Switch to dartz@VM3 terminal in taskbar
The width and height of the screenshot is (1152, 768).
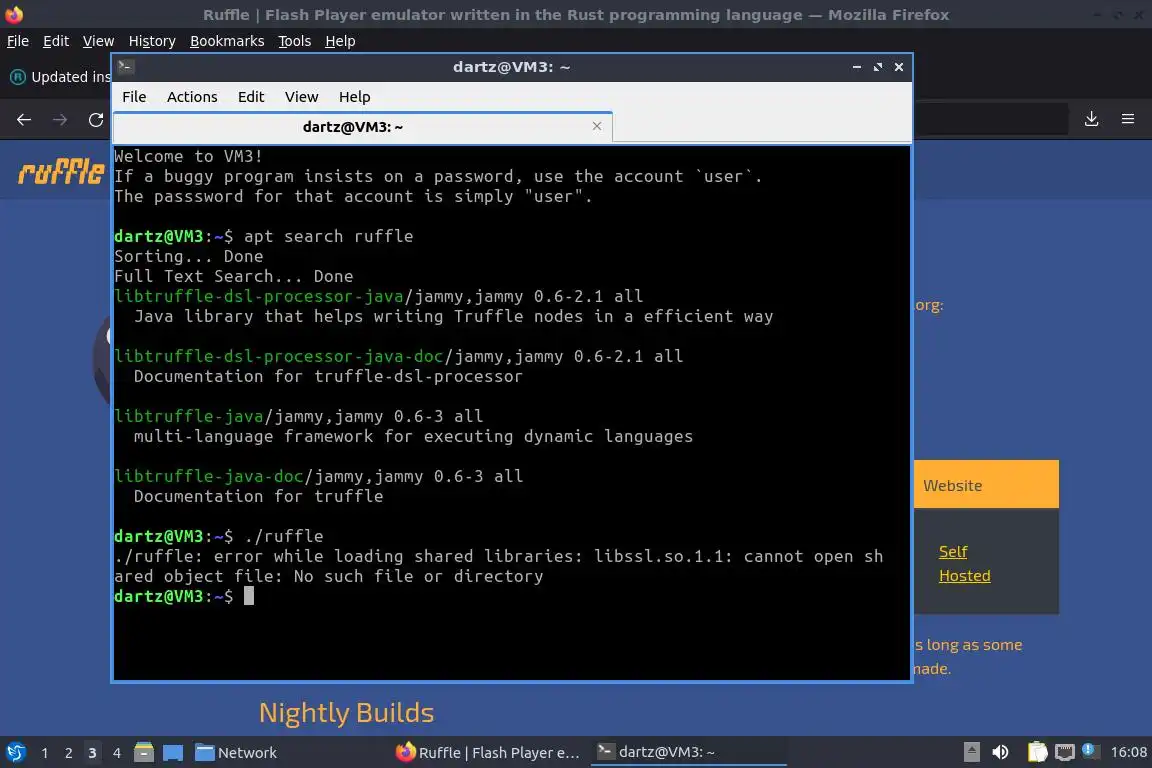[688, 753]
